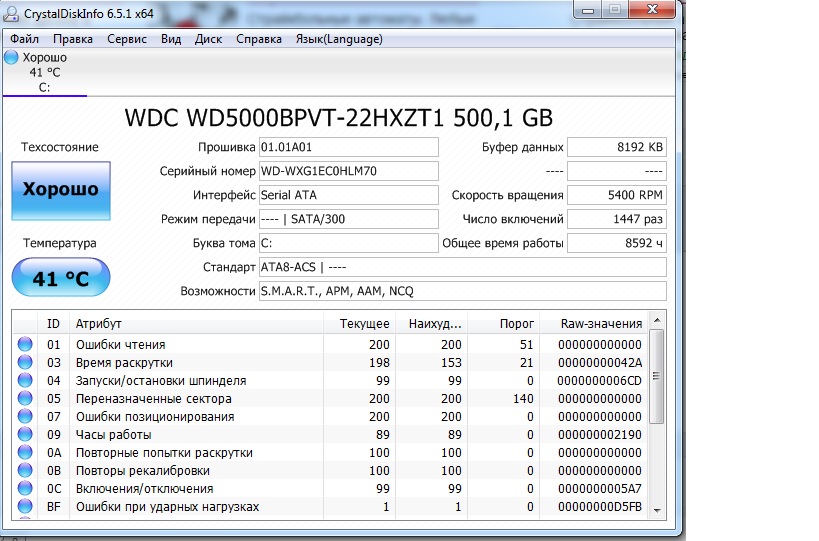Click the Прошивка field 01.01A01
Image resolution: width=819 pixels, height=541 pixels.
(349, 147)
